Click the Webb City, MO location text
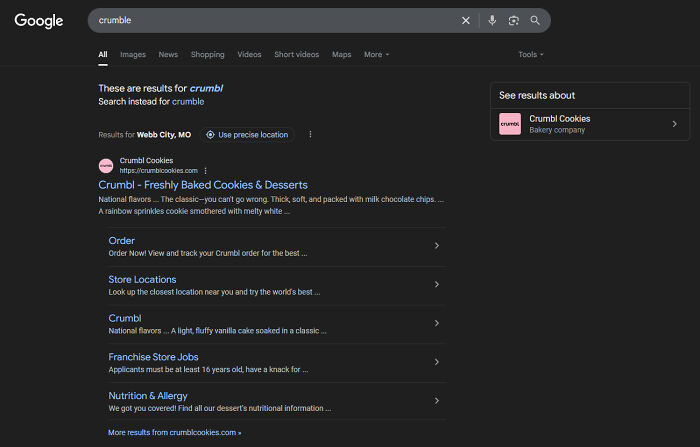Viewport: 700px width, 447px height. pyautogui.click(x=163, y=135)
